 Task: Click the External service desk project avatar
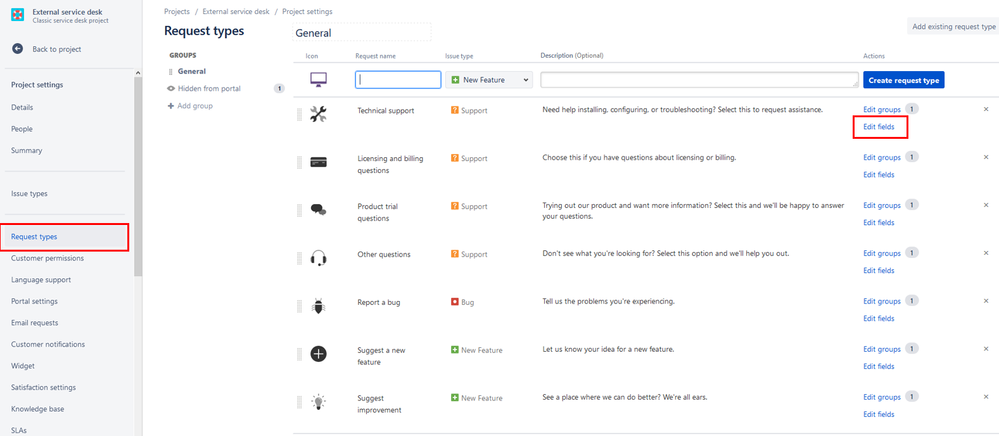[18, 15]
